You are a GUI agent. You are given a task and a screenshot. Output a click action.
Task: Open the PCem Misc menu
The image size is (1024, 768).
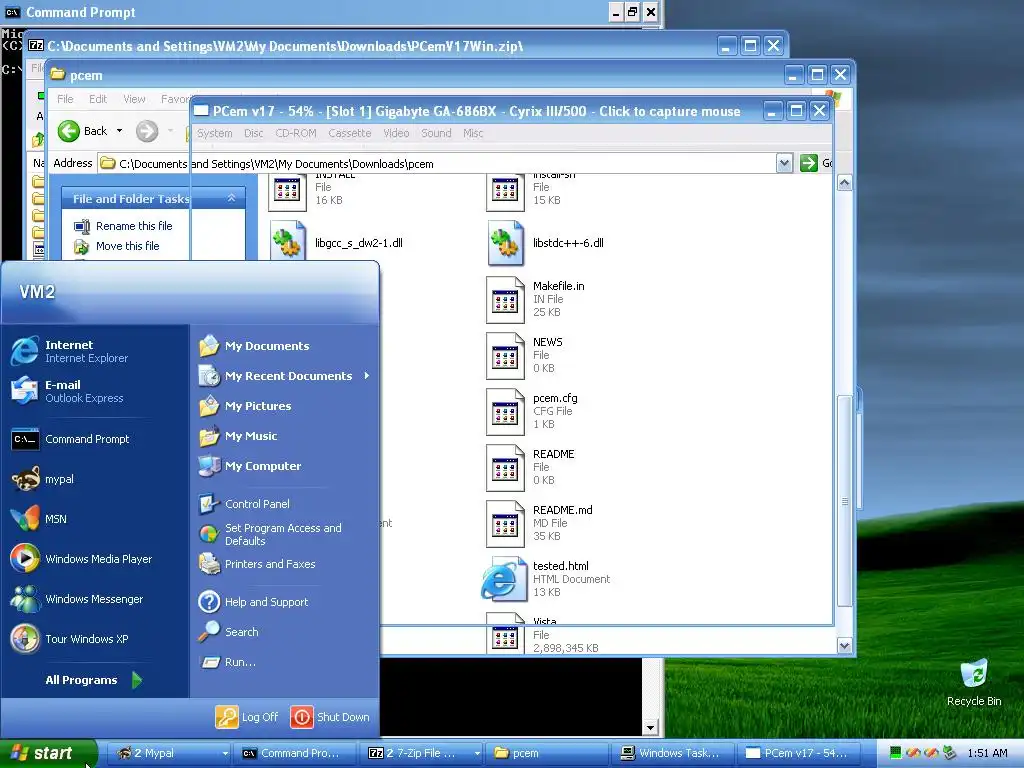click(473, 133)
